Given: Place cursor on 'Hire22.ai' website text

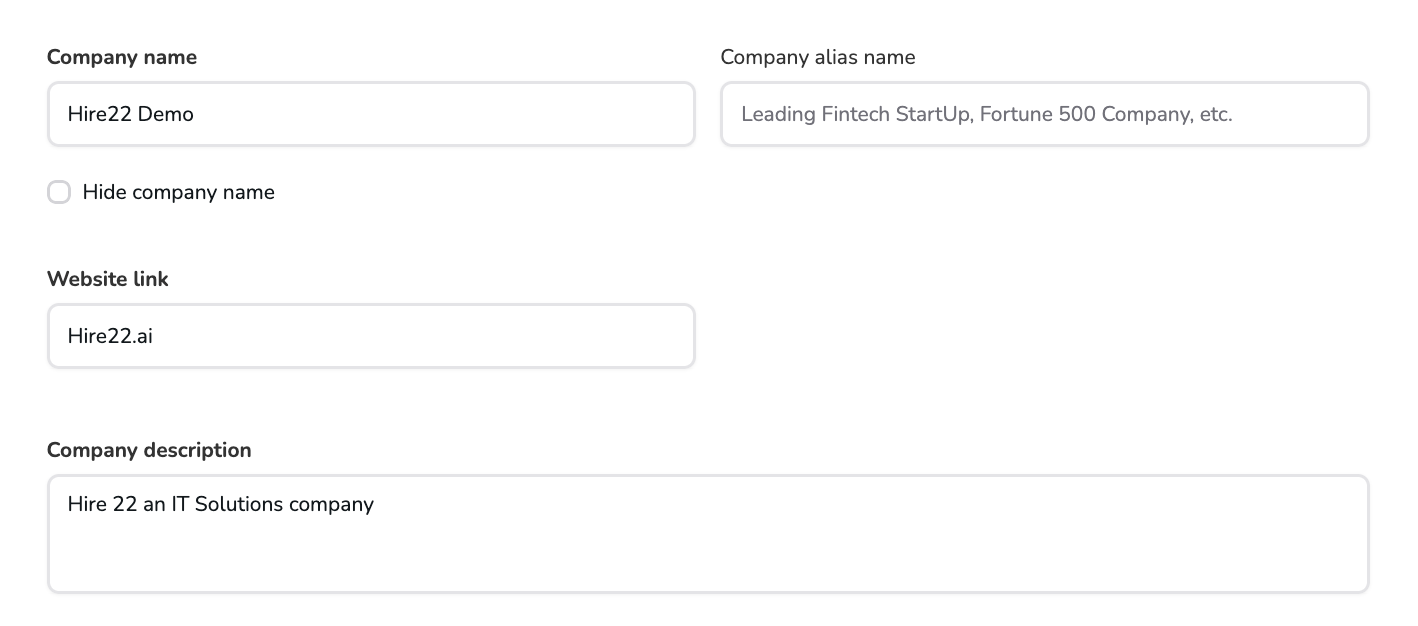Looking at the screenshot, I should (110, 336).
